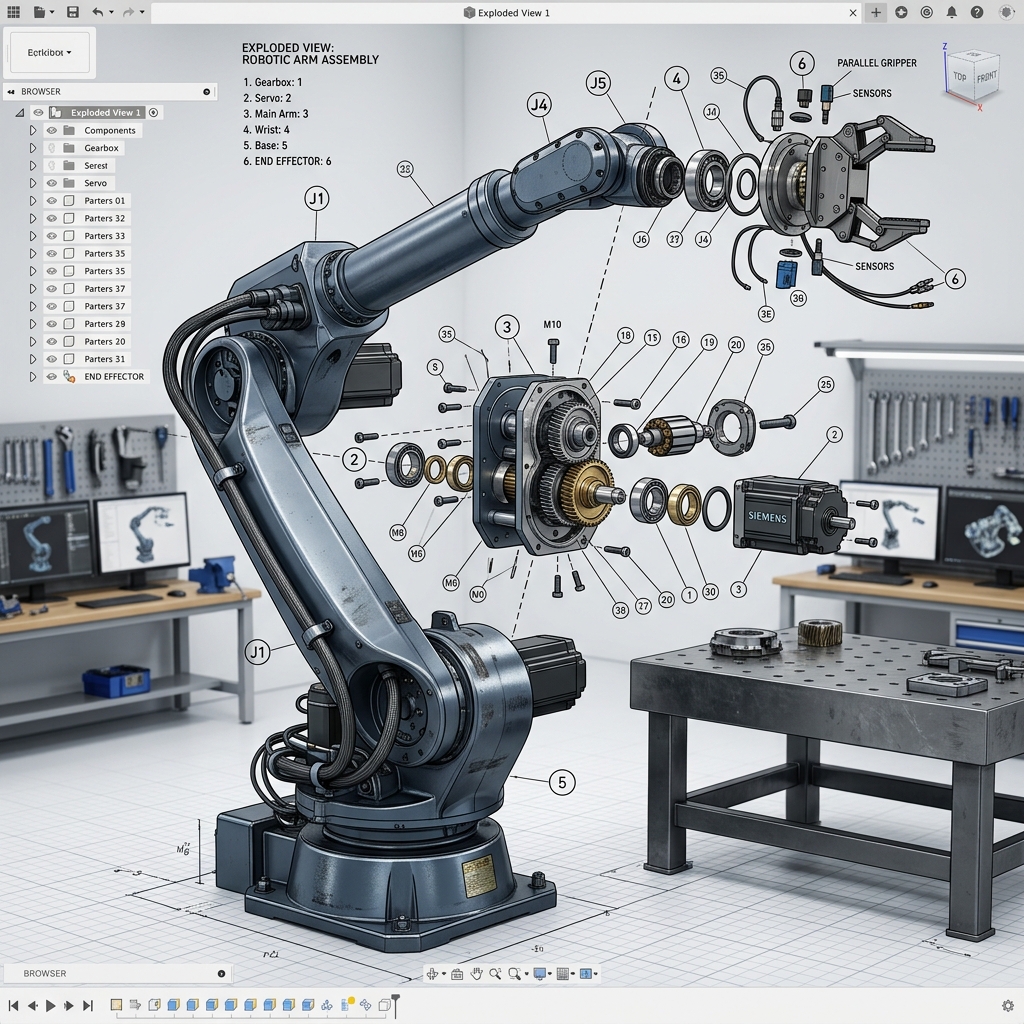This screenshot has height=1024, width=1024.
Task: Open the data panel grid icon
Action: click(13, 12)
